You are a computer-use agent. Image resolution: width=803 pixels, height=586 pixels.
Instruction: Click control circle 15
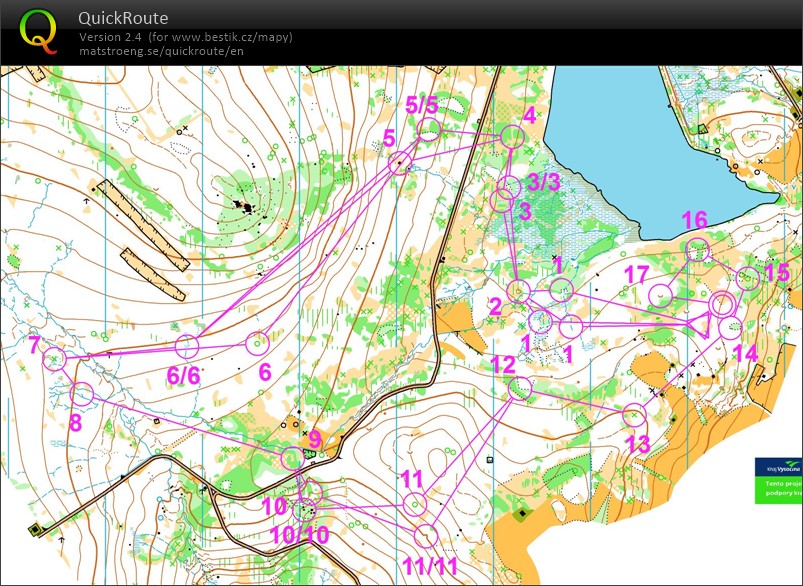[x=746, y=278]
